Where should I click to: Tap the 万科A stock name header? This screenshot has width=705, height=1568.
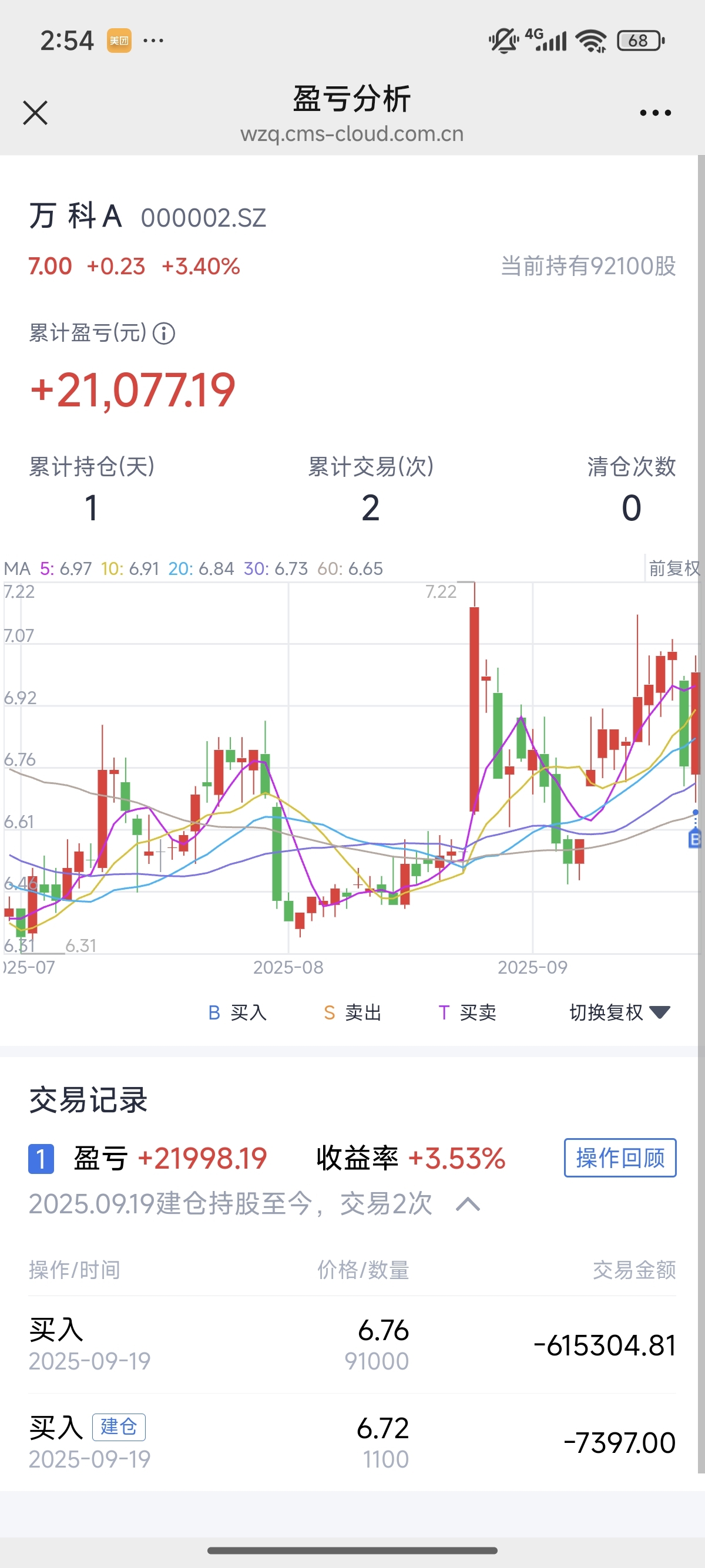tap(76, 216)
